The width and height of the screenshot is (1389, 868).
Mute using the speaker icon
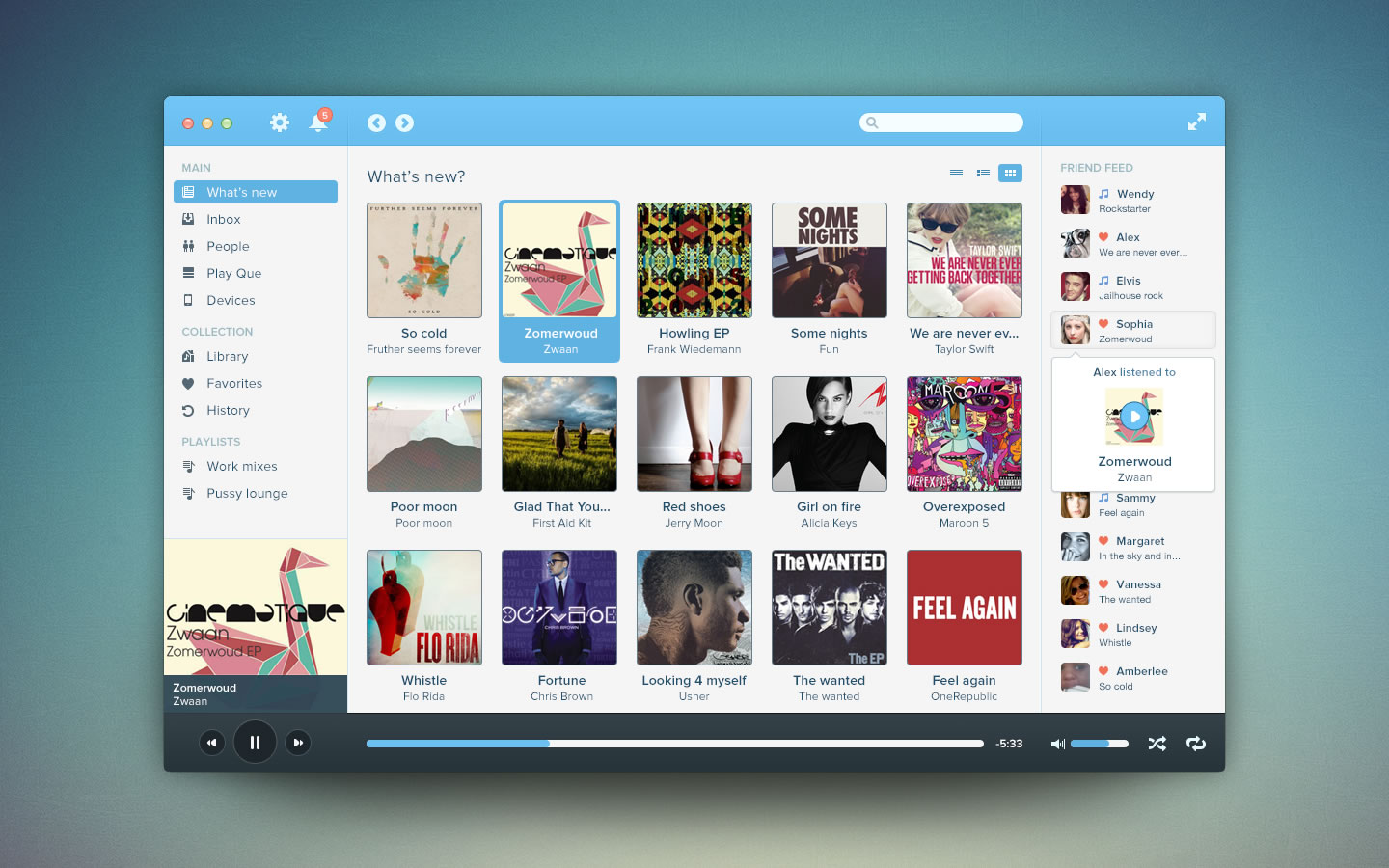click(1058, 744)
